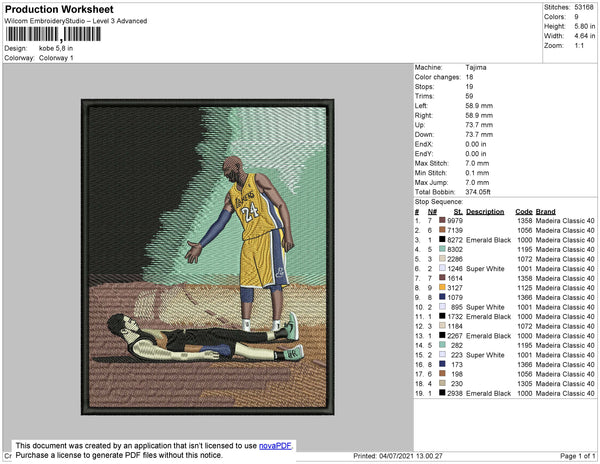Pick the row 2 swatch with 7139 stitches

442,230
